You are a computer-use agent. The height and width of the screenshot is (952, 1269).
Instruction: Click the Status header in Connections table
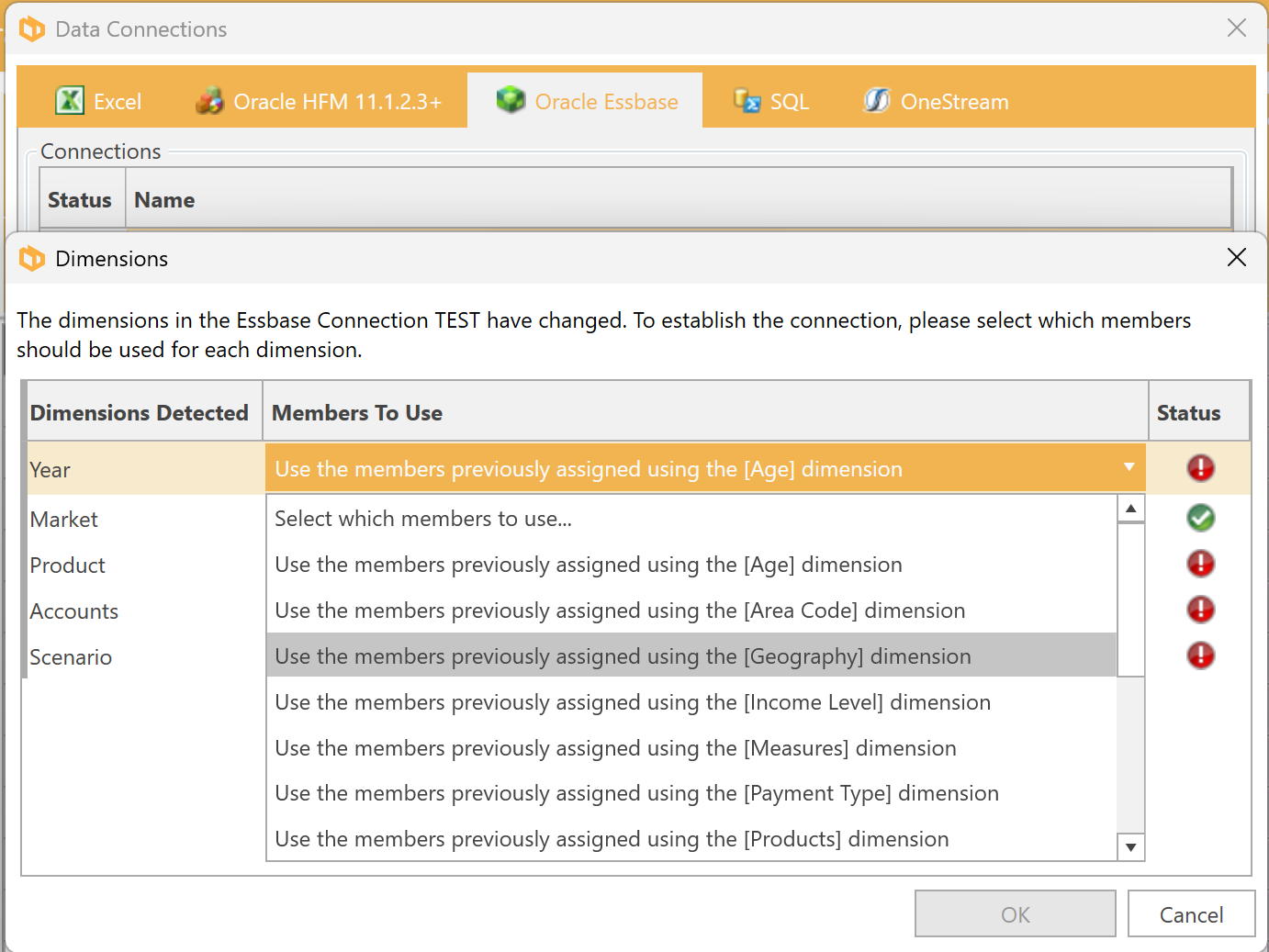click(82, 199)
